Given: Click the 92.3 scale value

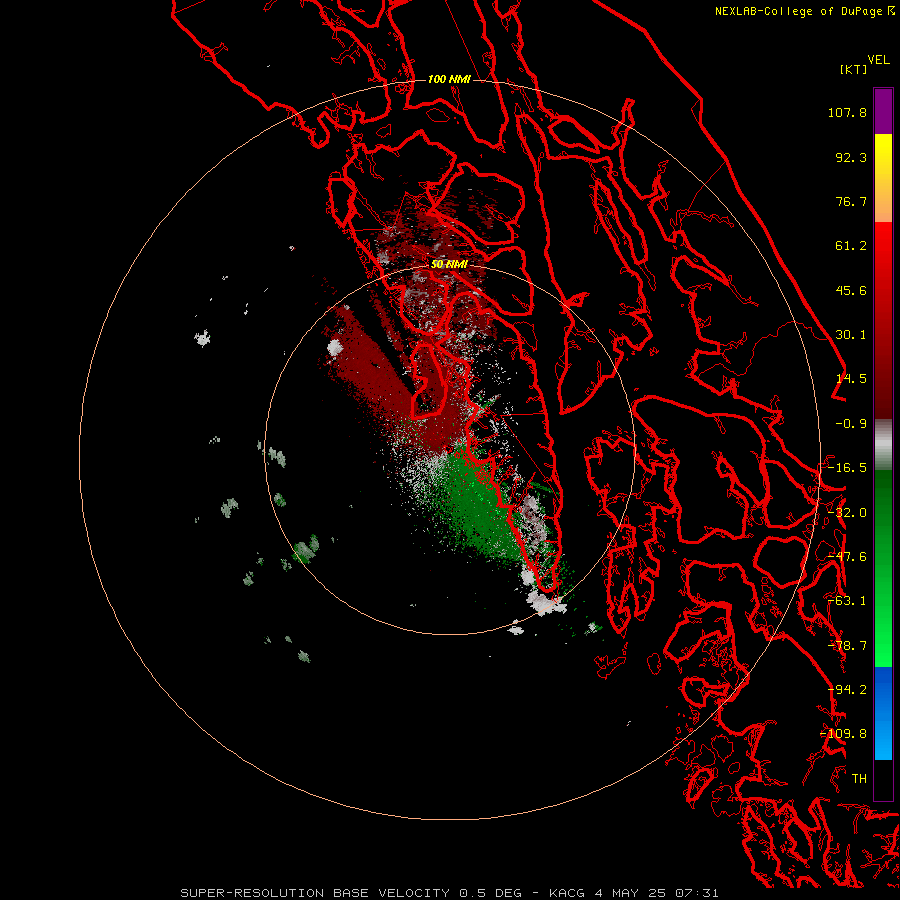Looking at the screenshot, I should tap(851, 157).
